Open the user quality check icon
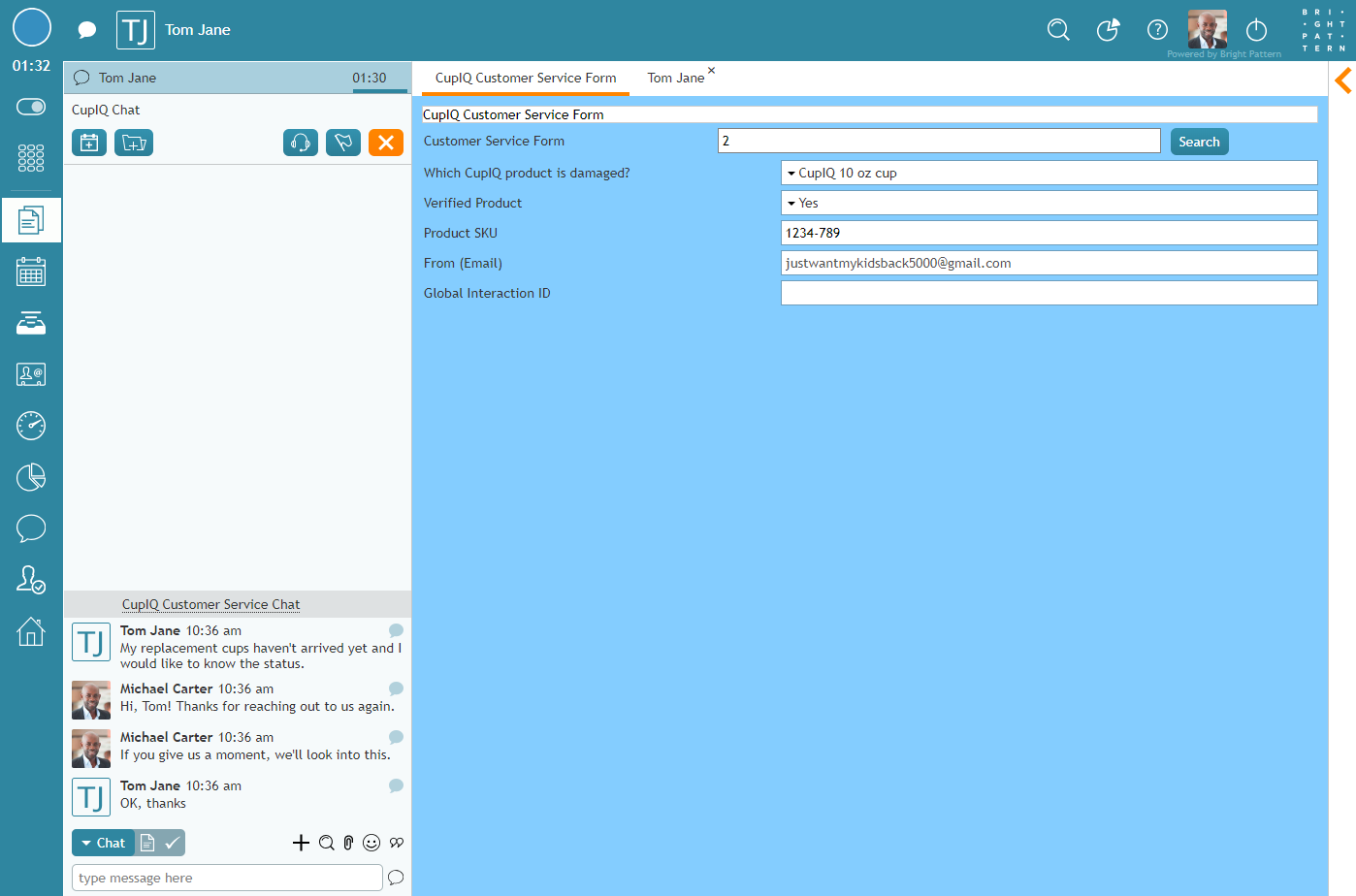Viewport: 1356px width, 896px height. pyautogui.click(x=31, y=580)
